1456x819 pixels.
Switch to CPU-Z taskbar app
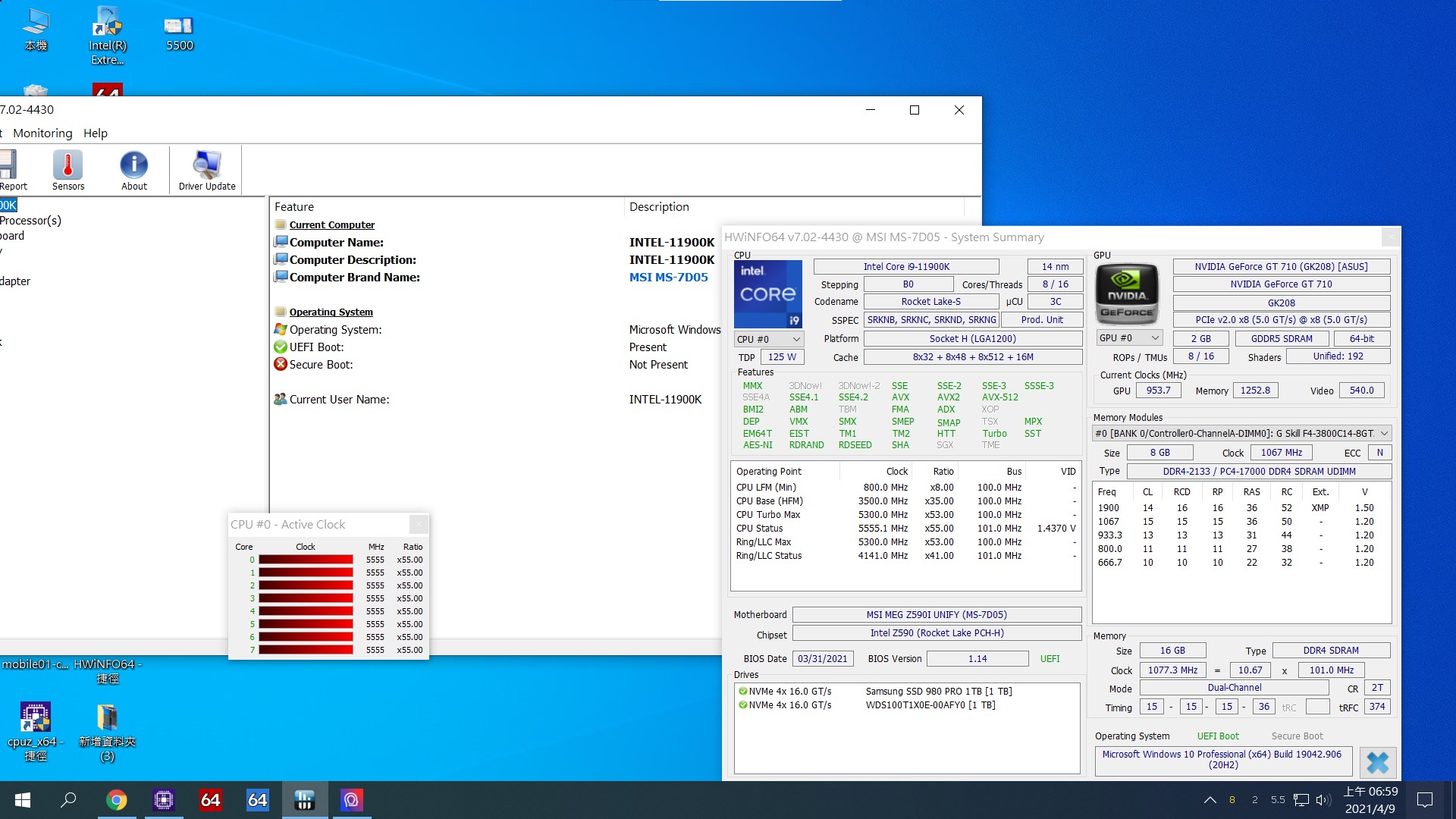(x=163, y=800)
